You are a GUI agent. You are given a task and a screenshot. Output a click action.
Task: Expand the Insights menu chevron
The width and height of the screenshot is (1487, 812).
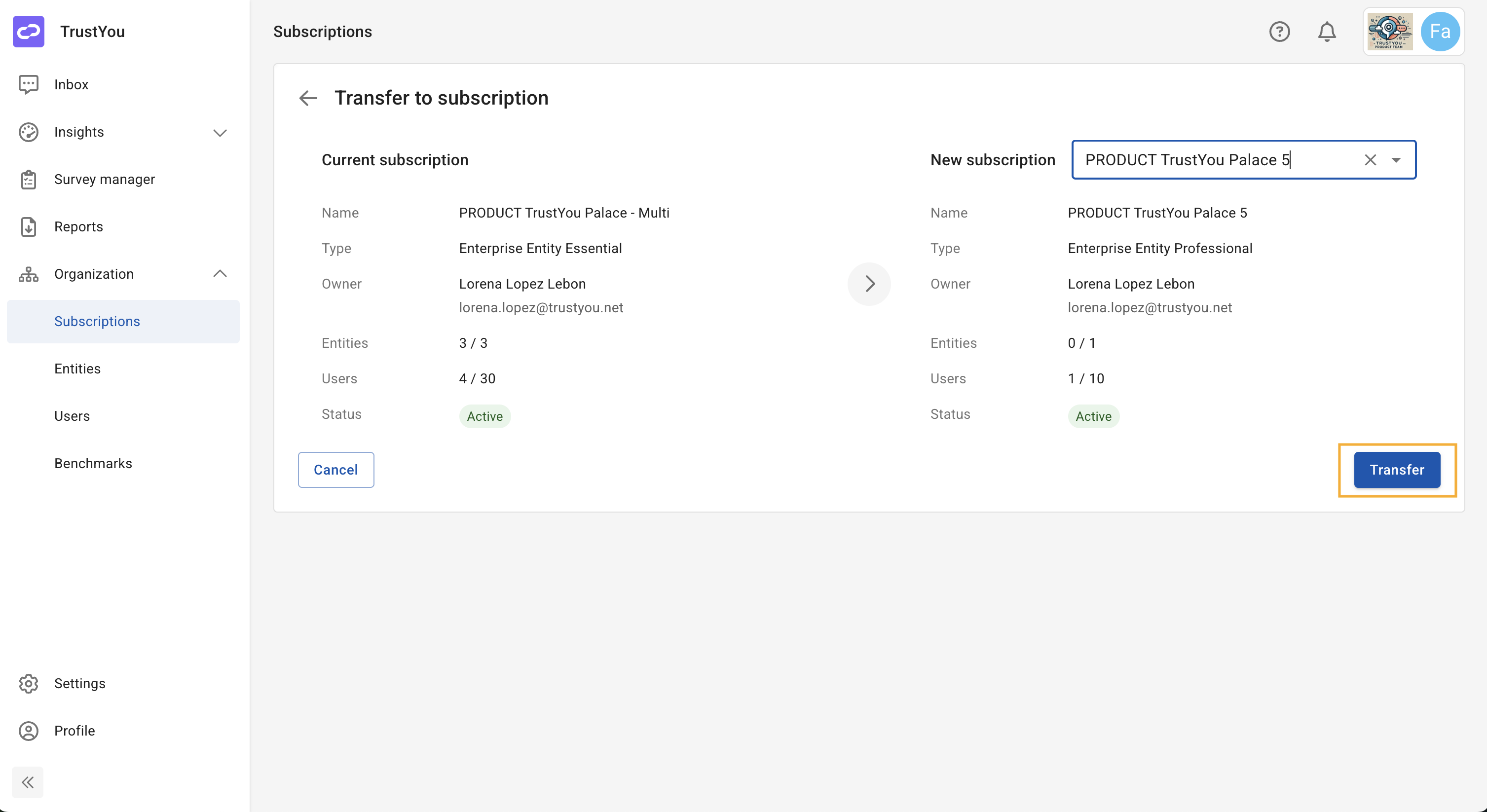220,133
